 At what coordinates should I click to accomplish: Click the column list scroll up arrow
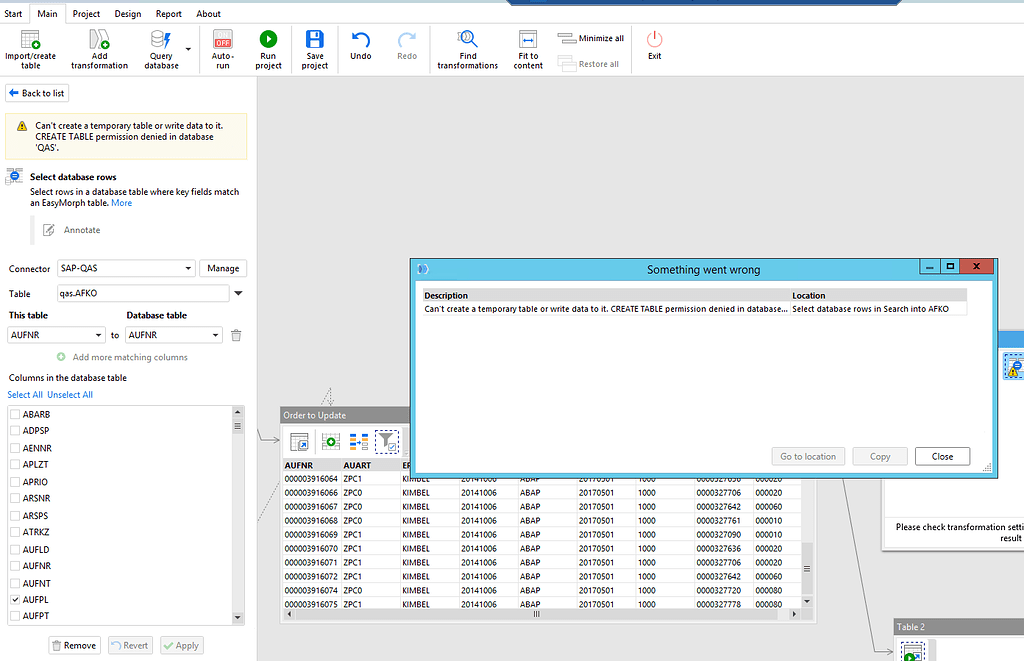(238, 412)
